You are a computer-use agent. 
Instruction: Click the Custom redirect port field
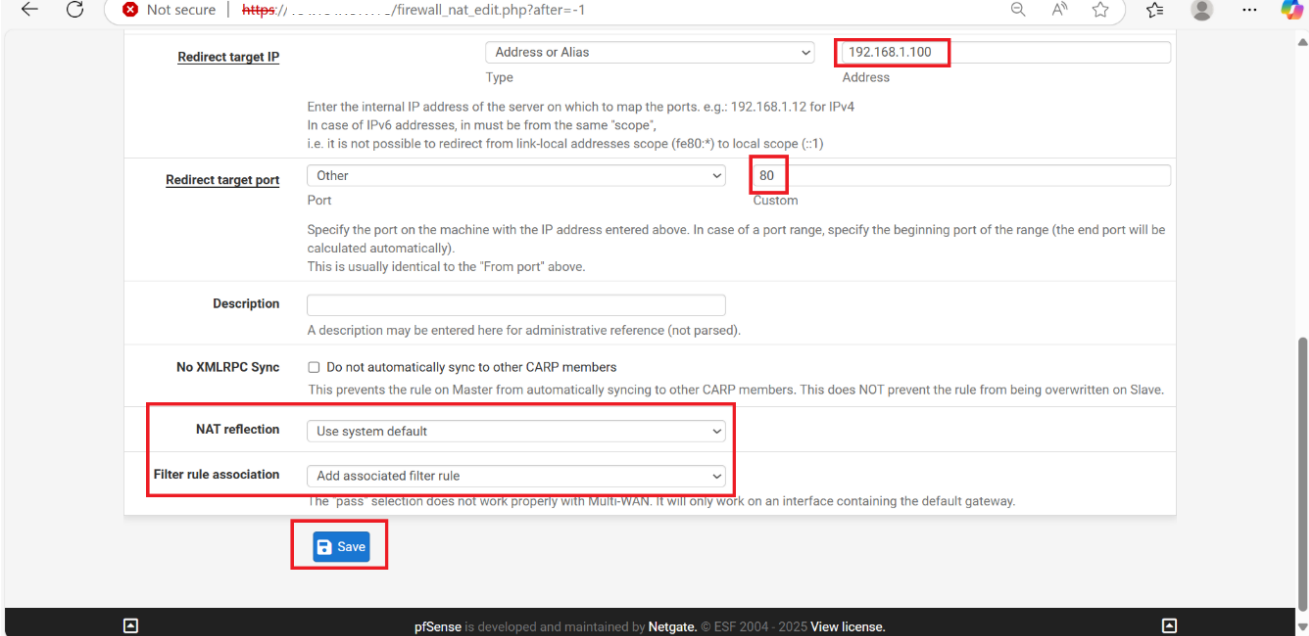(x=961, y=176)
